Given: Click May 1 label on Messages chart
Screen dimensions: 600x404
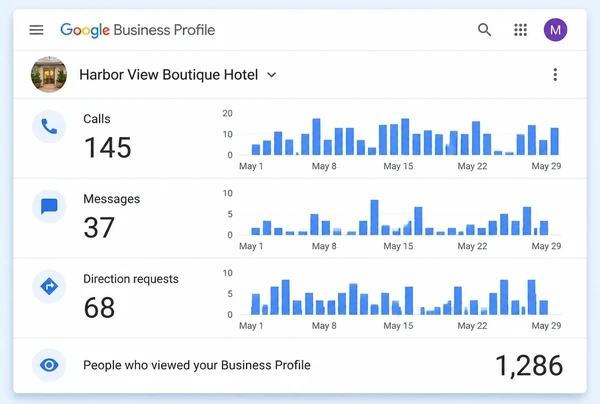Looking at the screenshot, I should (251, 246).
